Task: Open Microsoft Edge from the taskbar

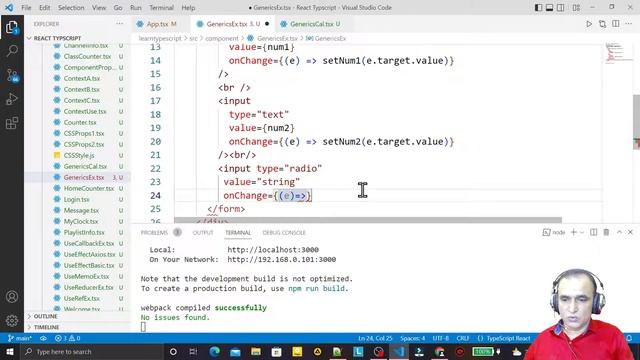Action: (215, 351)
